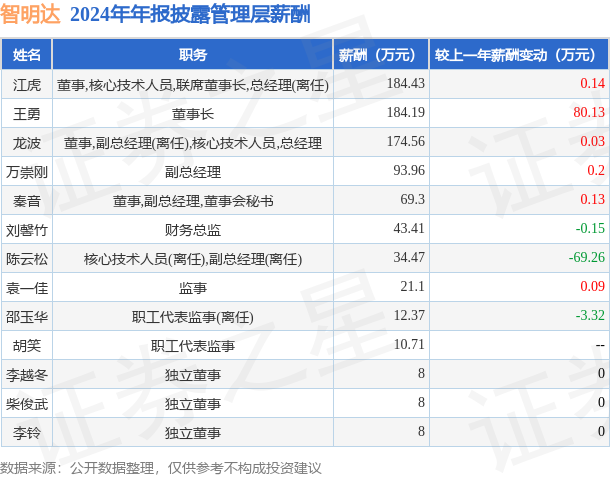Viewport: 610px width, 477px height.
Task: Click salary value 69.3
Action: (x=412, y=199)
